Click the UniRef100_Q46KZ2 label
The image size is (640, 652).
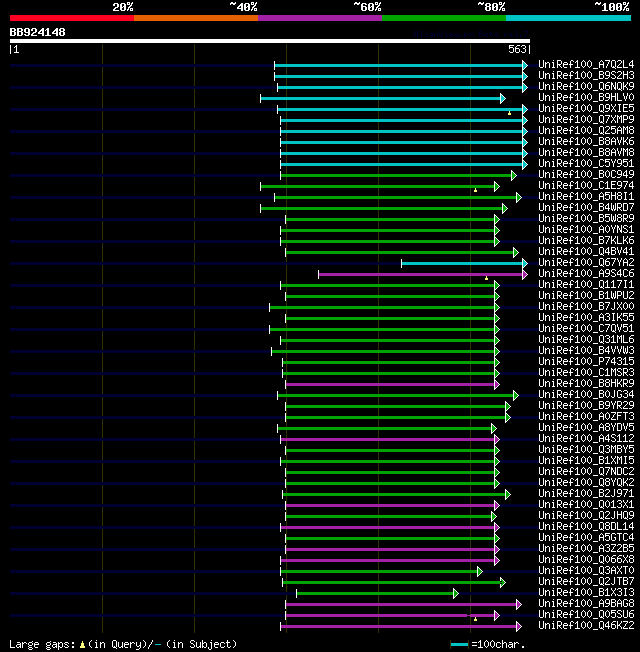(586, 625)
